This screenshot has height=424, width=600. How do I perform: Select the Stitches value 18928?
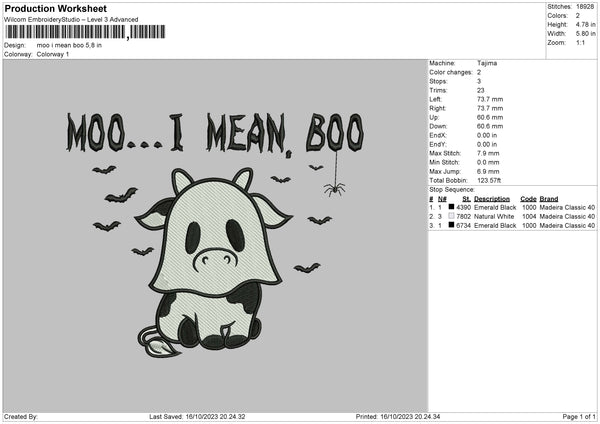585,7
